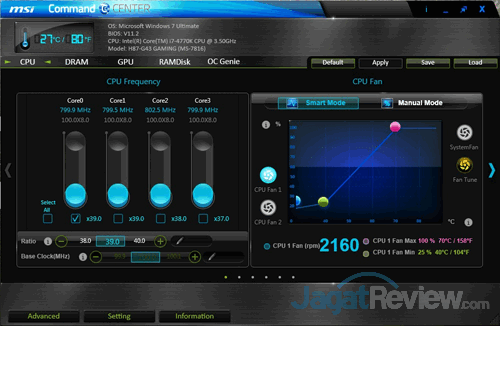
Task: Tick the Select All checkbox
Action: (48, 219)
